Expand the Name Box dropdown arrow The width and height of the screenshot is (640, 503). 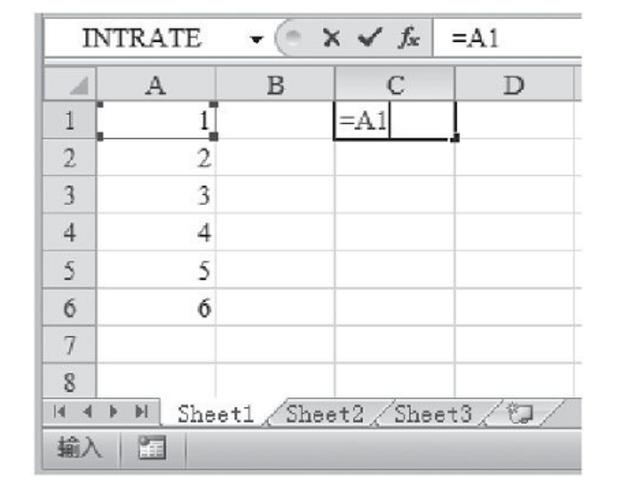257,40
